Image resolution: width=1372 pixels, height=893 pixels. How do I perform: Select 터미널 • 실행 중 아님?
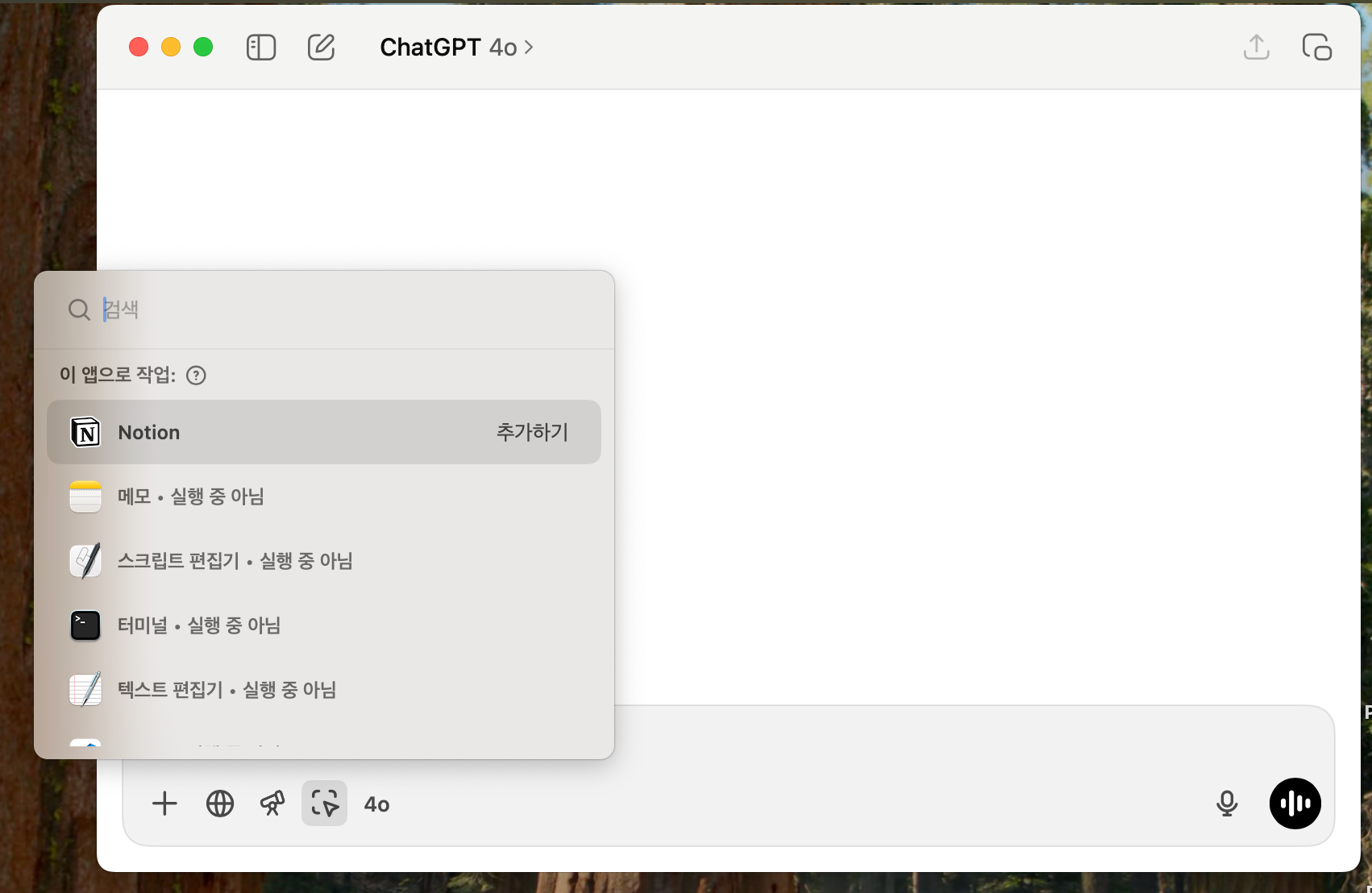click(324, 625)
